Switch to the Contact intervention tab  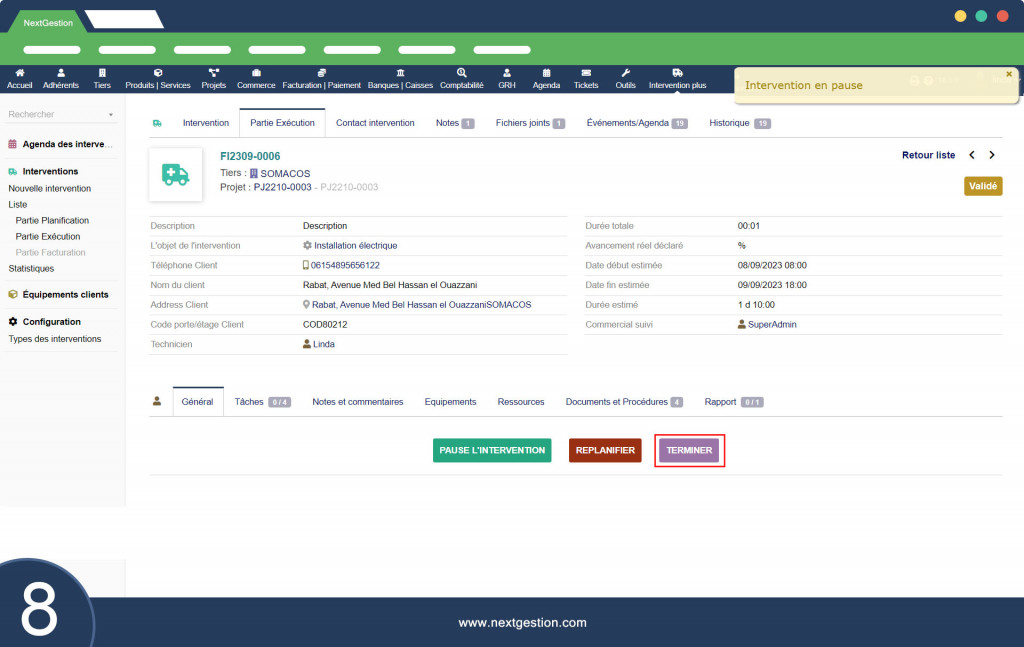point(375,123)
